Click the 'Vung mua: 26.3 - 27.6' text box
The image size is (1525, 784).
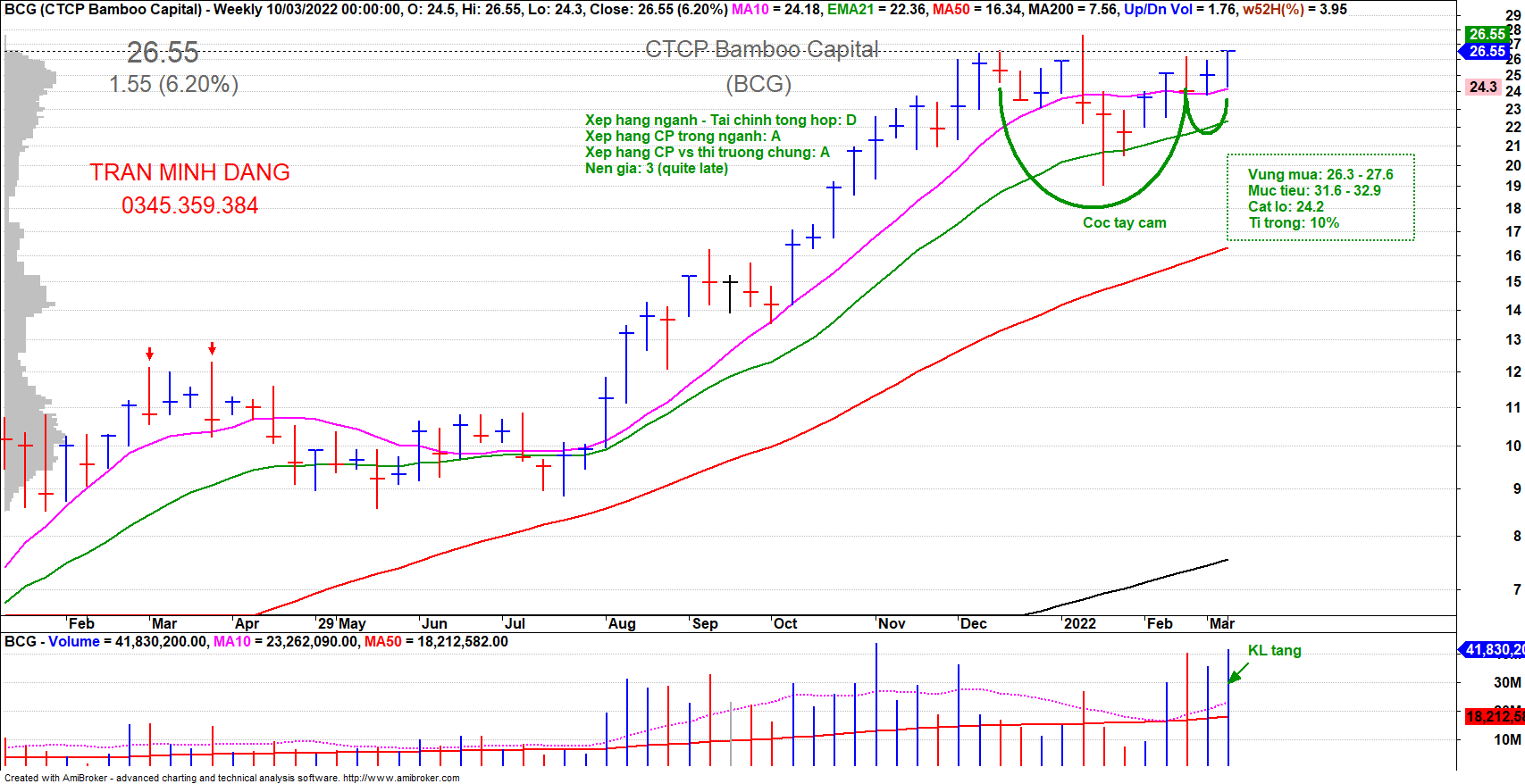click(1320, 175)
